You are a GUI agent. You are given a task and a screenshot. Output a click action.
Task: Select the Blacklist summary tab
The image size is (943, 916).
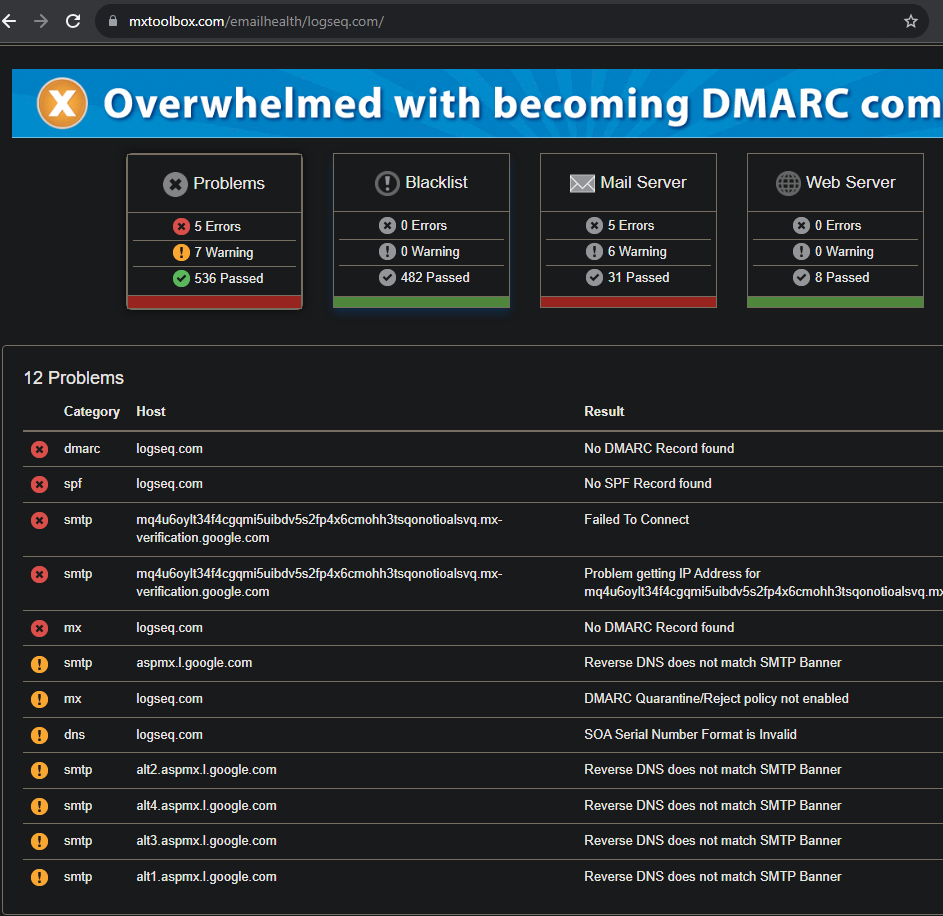(x=421, y=230)
